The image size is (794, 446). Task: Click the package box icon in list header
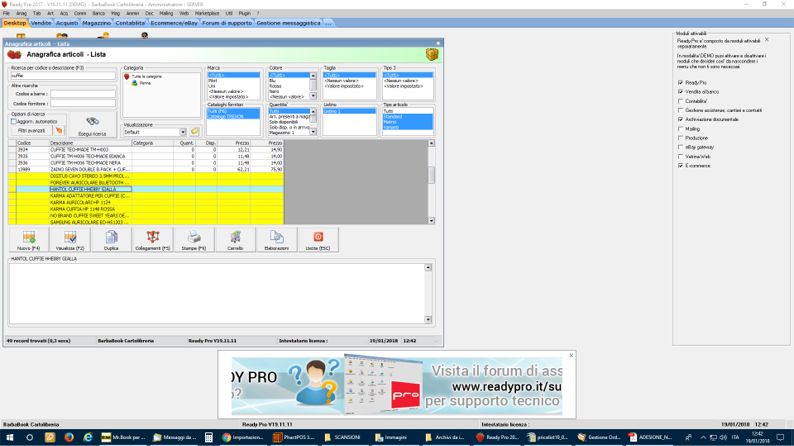pos(431,54)
